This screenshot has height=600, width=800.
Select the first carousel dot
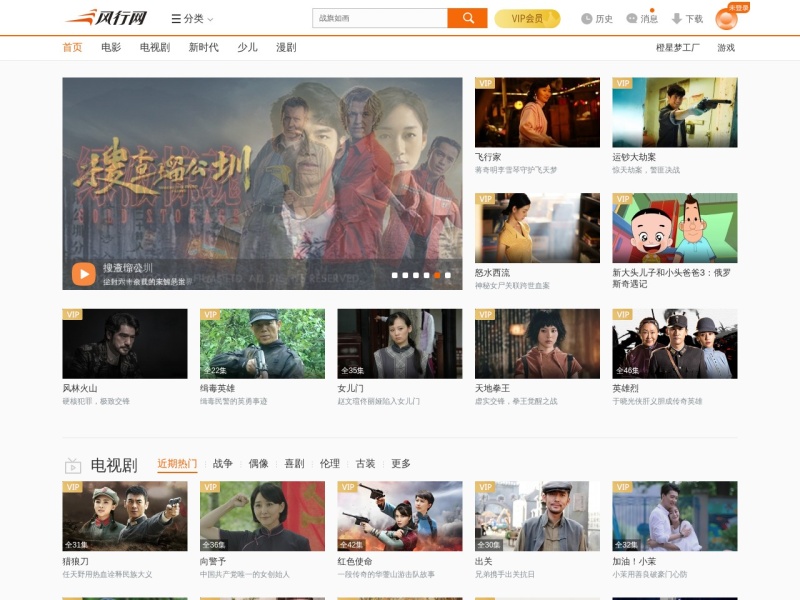pos(394,275)
